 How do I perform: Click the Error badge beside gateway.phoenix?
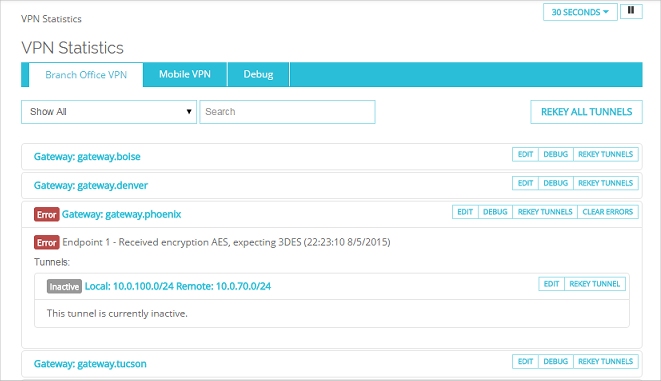tap(46, 215)
